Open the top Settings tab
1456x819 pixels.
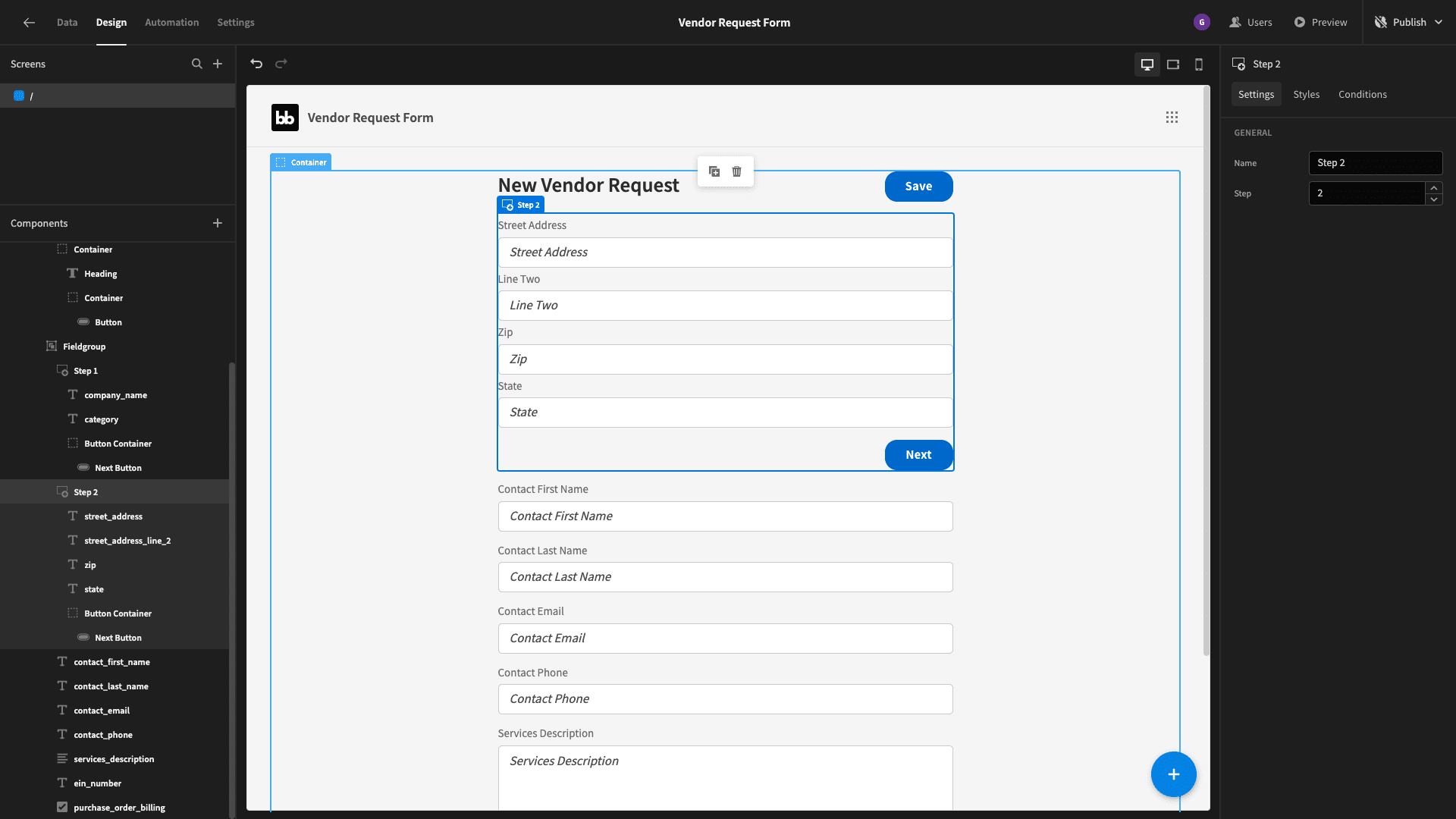pos(236,23)
